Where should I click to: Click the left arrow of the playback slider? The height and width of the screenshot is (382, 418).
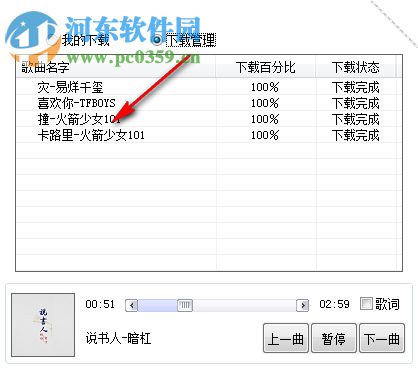(x=132, y=305)
